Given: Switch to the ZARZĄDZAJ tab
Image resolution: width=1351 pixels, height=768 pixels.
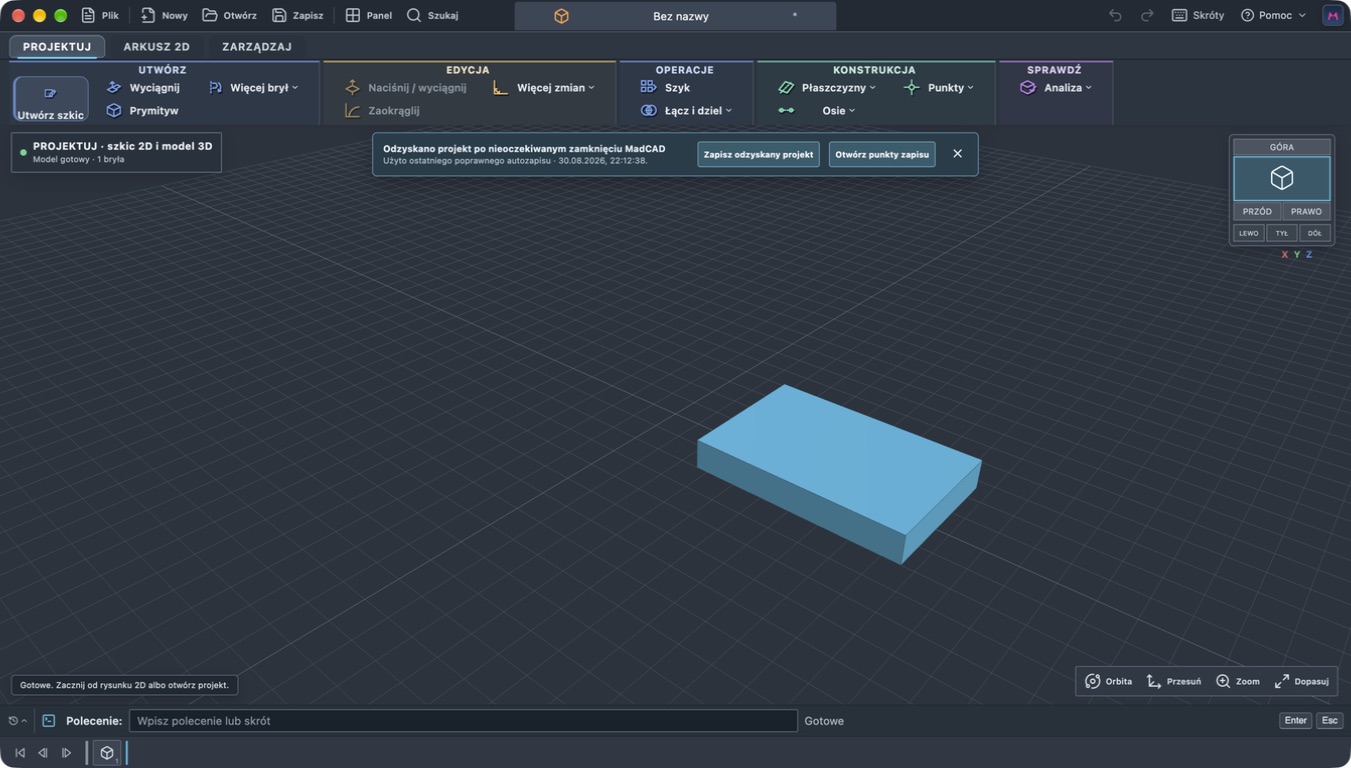Looking at the screenshot, I should 257,46.
